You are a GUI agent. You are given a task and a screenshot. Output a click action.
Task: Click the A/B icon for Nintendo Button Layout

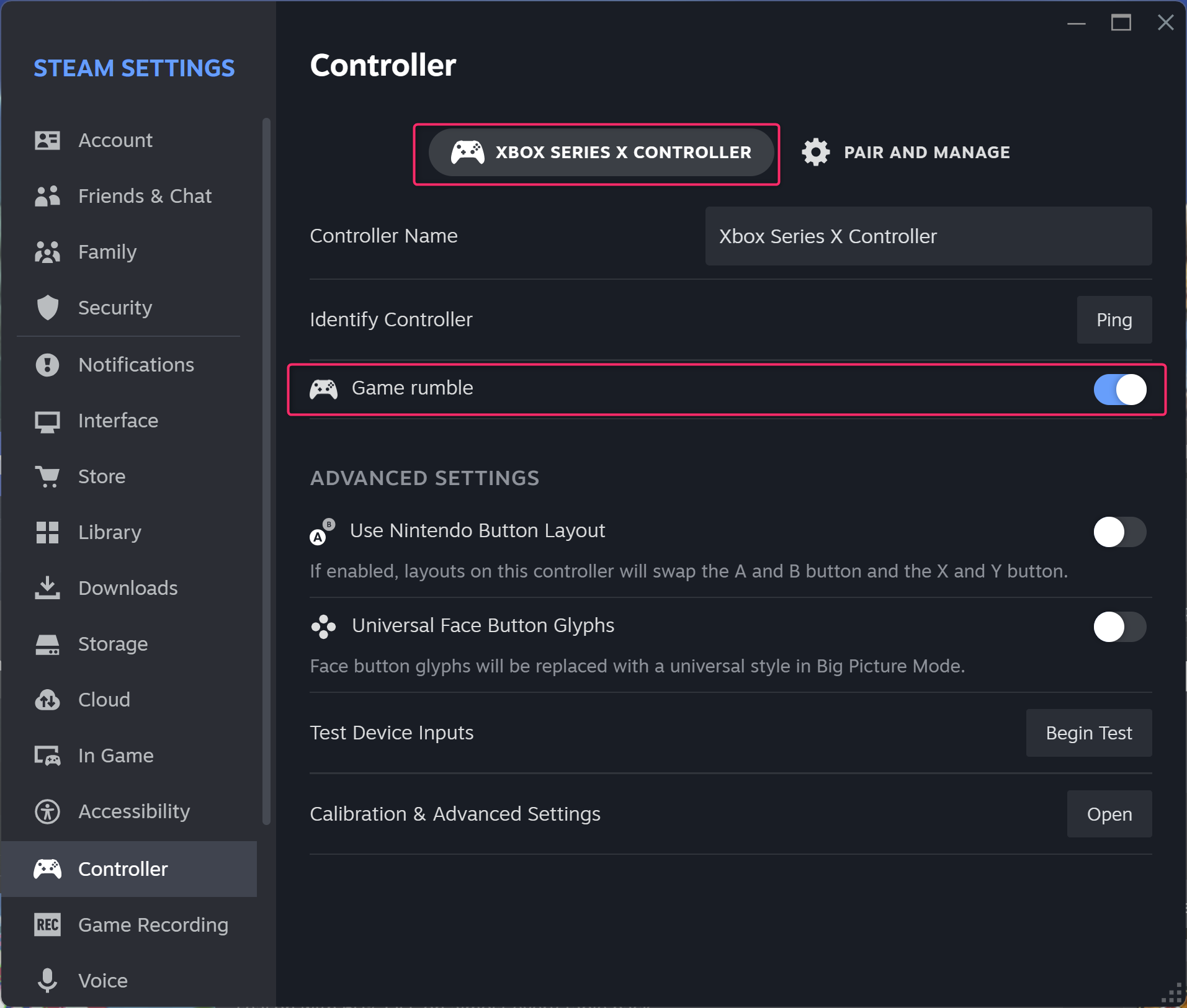322,532
